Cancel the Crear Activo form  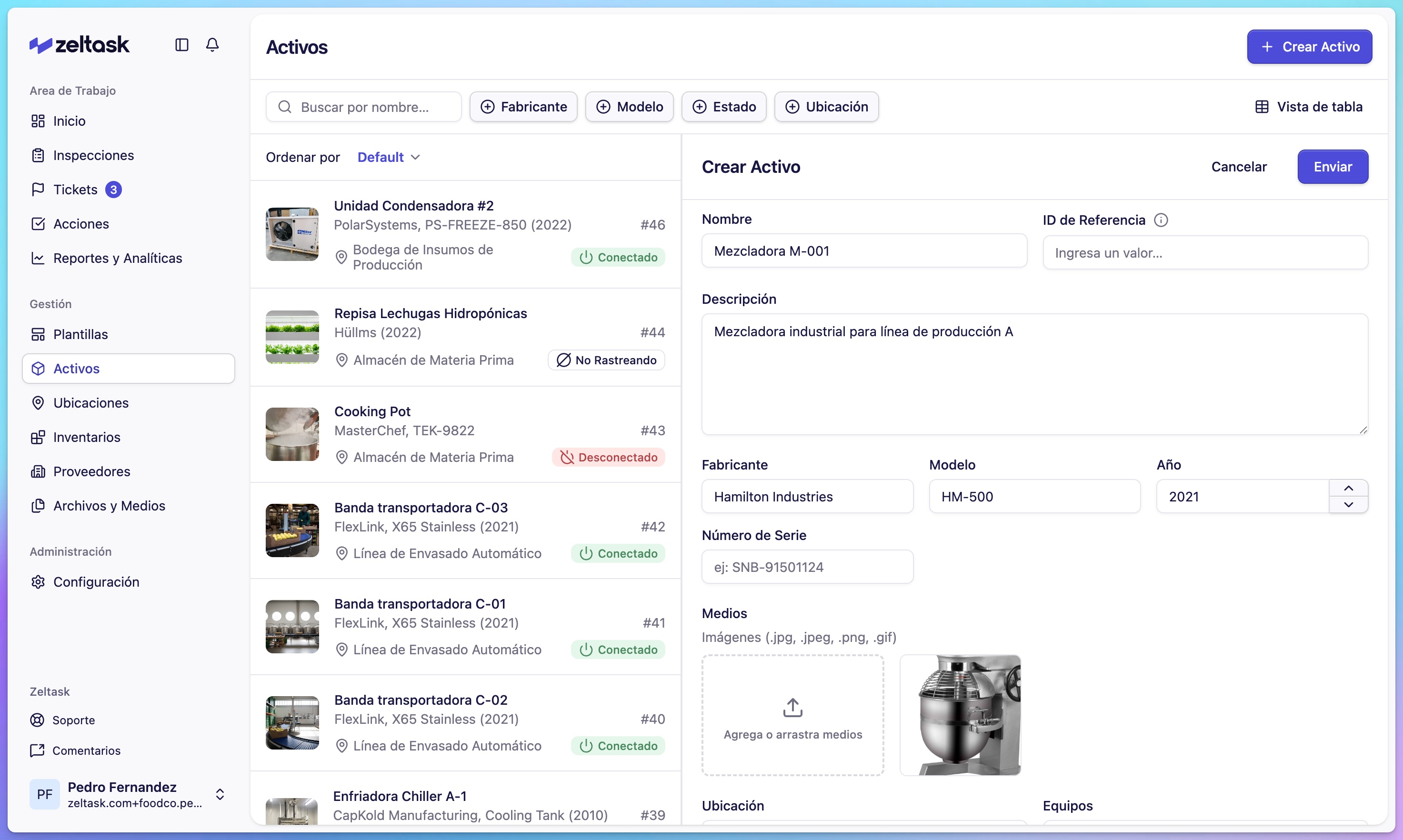(1239, 166)
